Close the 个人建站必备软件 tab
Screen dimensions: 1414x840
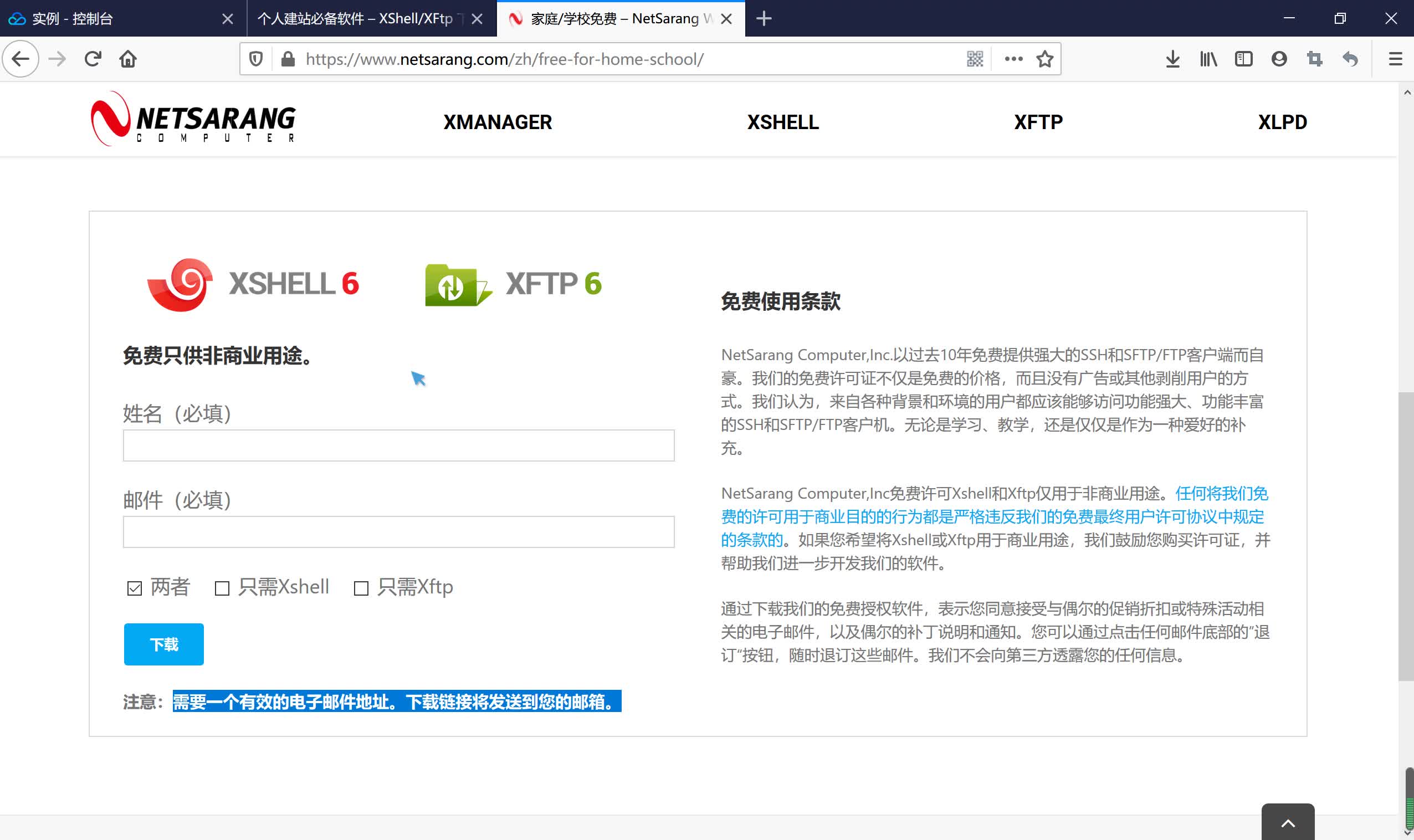click(x=477, y=19)
